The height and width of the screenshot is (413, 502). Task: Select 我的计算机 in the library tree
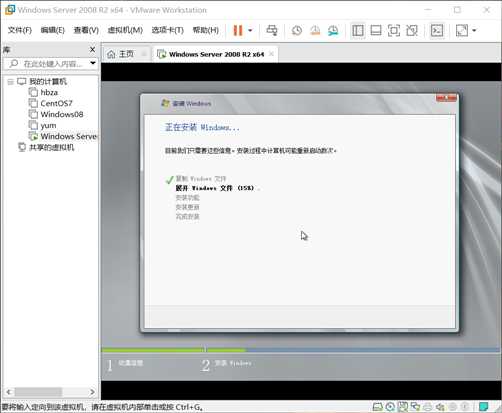point(48,81)
